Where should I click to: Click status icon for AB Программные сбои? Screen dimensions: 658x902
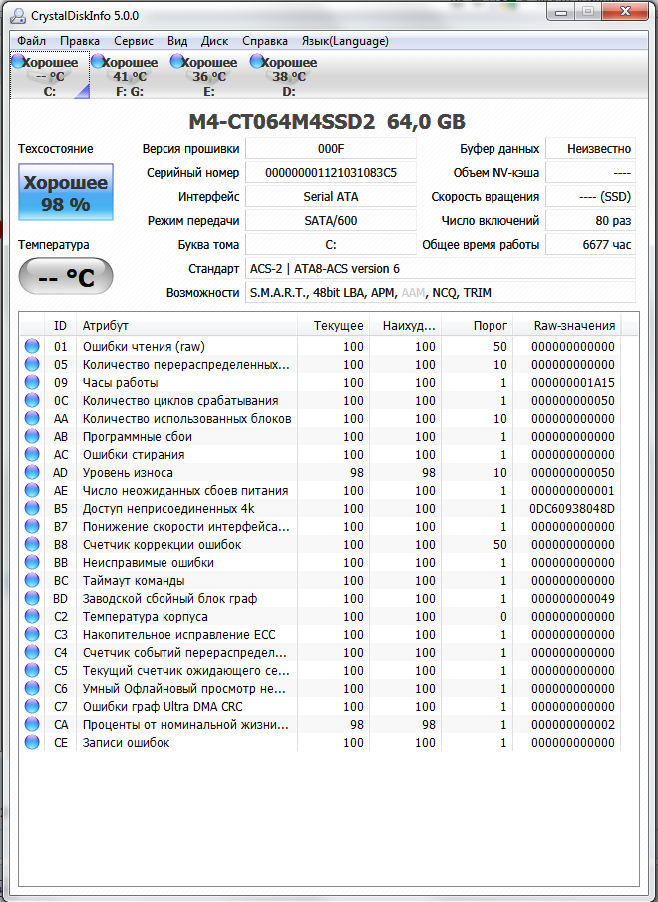[32, 437]
